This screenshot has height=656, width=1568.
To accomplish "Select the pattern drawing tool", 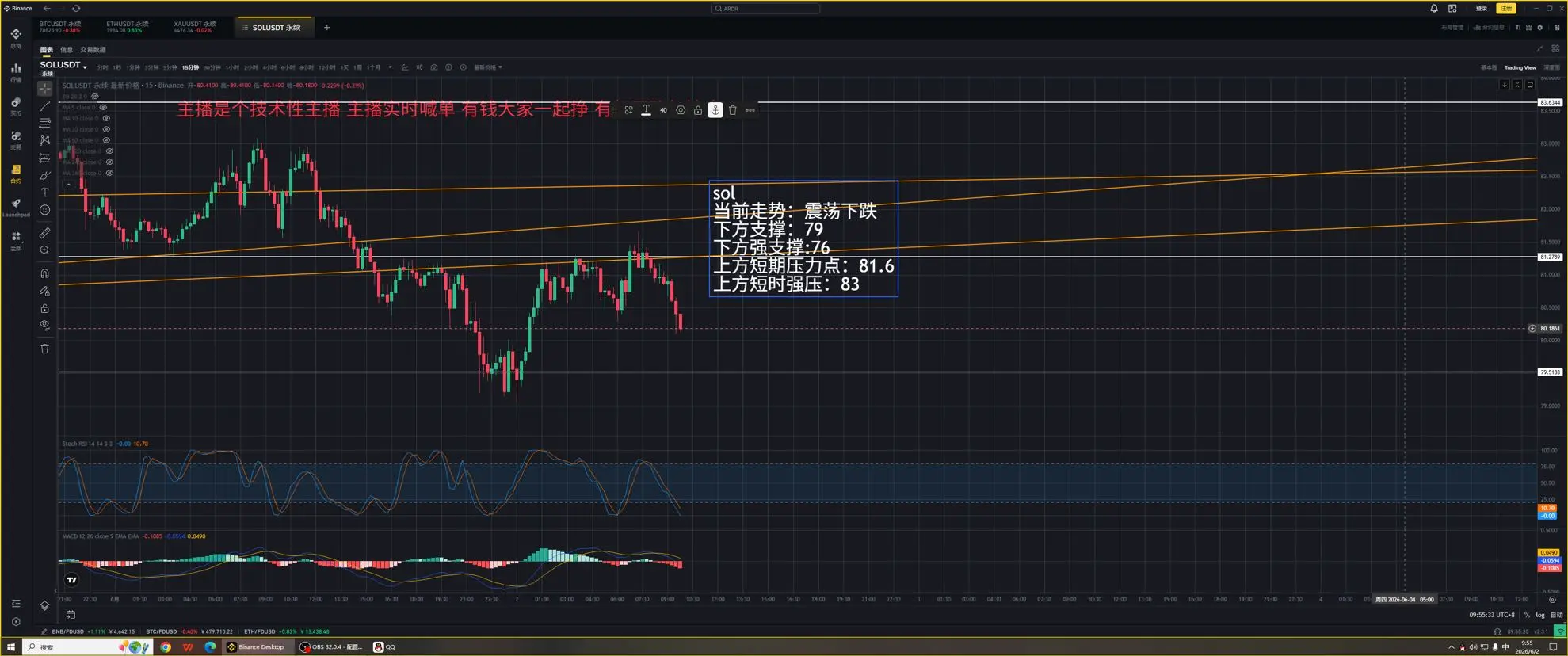I will click(x=45, y=140).
